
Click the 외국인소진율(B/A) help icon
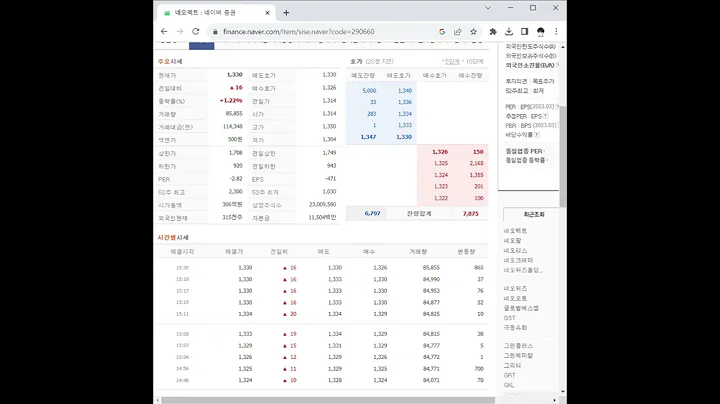tap(557, 65)
